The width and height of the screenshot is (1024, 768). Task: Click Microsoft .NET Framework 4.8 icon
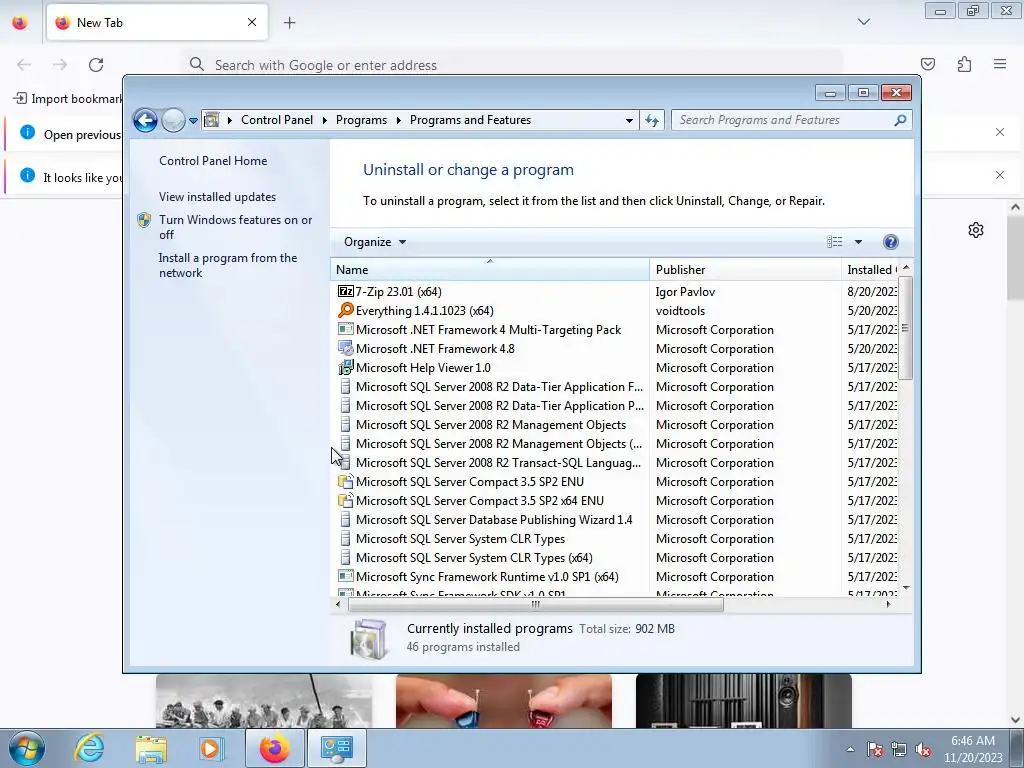point(345,348)
